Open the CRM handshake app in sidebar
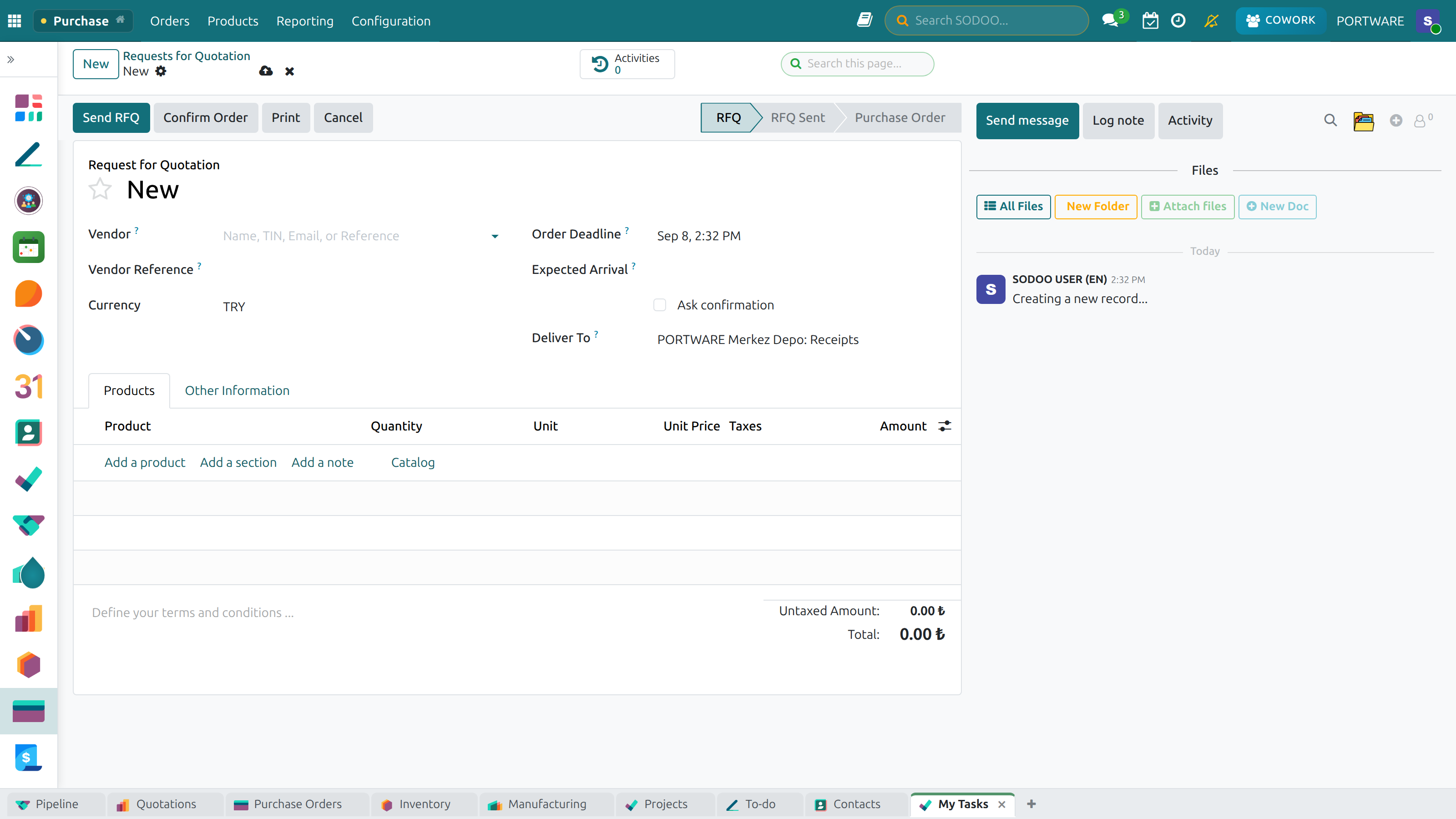Screen dimensions: 1456x819 28,526
